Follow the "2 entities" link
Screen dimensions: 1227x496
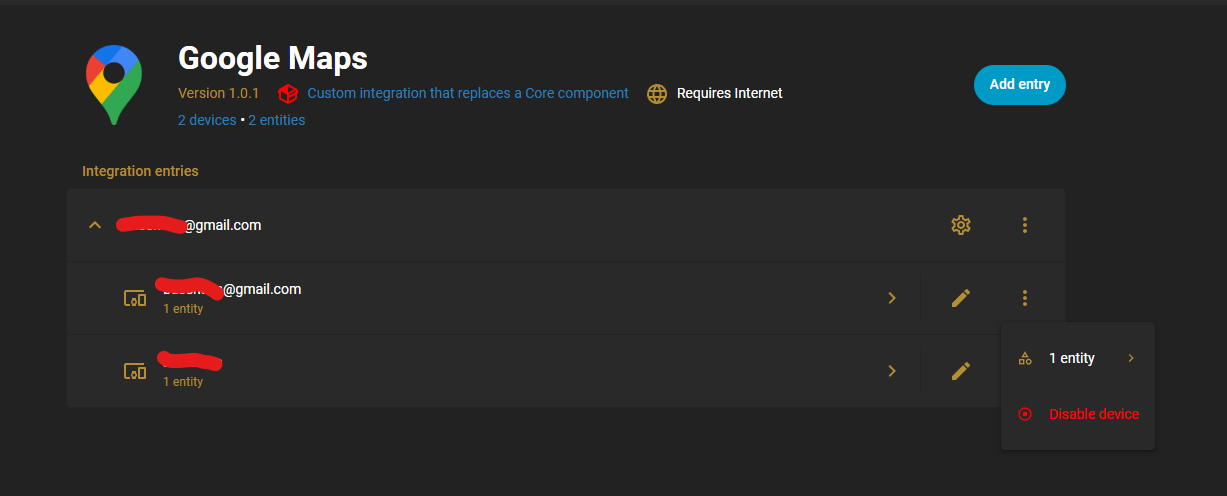(x=277, y=120)
